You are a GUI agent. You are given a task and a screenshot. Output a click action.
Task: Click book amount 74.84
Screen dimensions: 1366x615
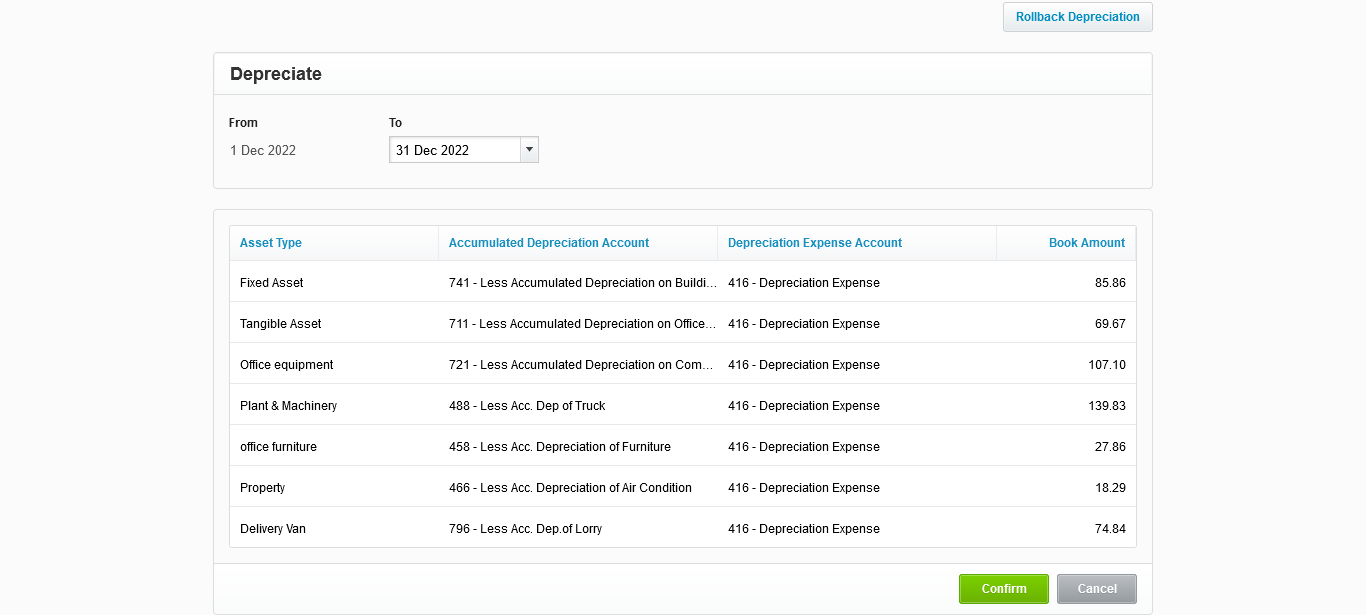(1110, 529)
